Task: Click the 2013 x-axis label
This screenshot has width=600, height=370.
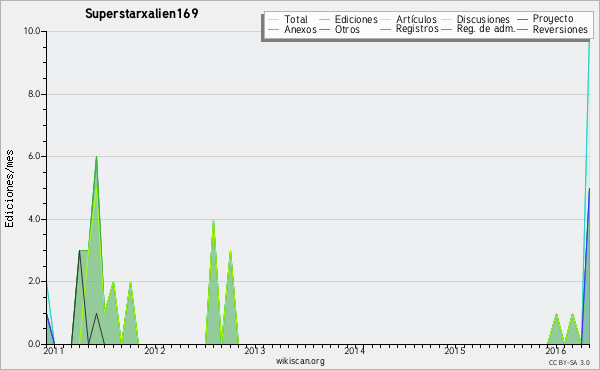Action: [254, 351]
